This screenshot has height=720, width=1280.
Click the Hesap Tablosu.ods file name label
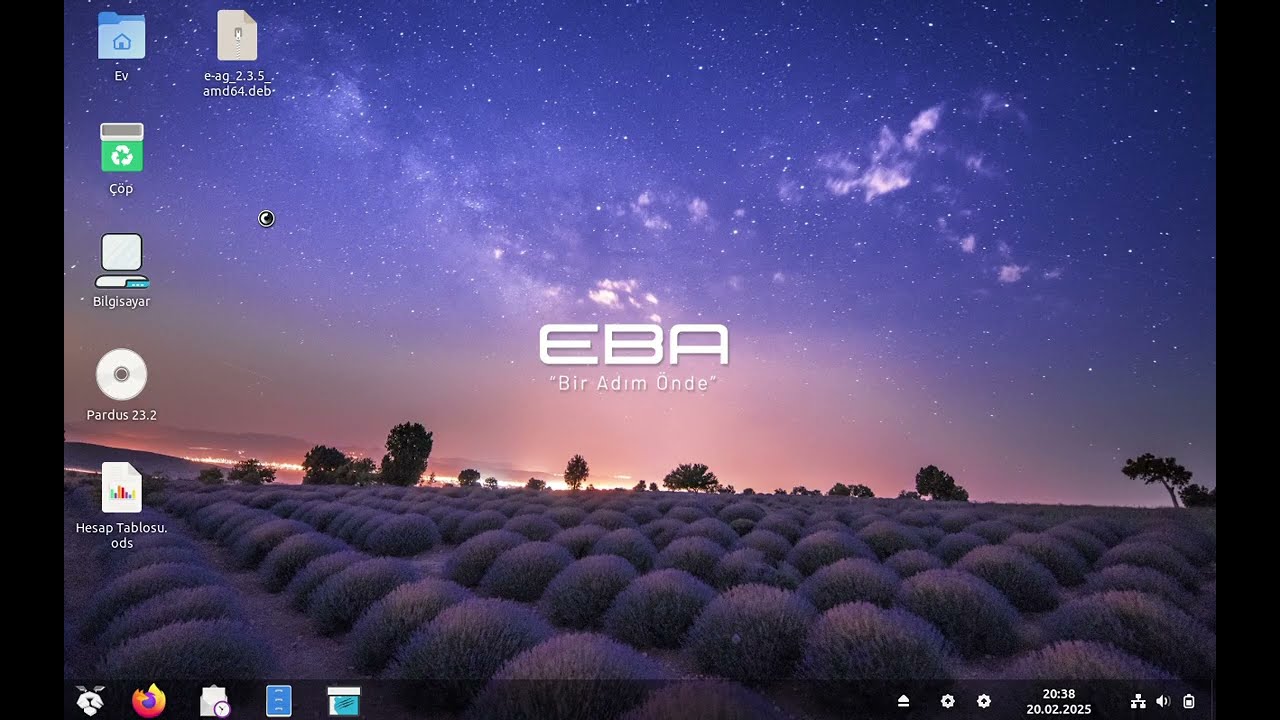coord(121,536)
